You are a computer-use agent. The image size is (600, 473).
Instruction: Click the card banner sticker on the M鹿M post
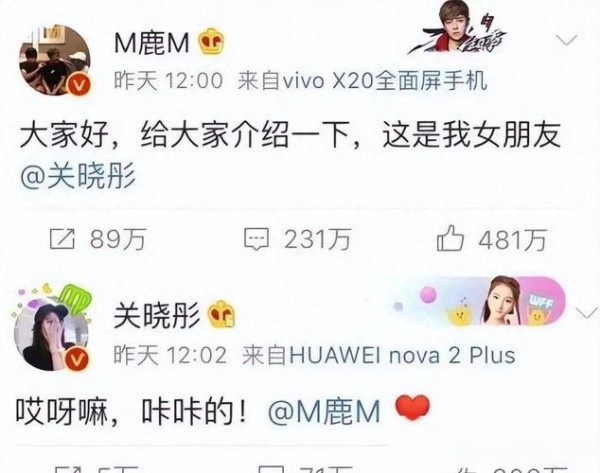click(x=458, y=28)
